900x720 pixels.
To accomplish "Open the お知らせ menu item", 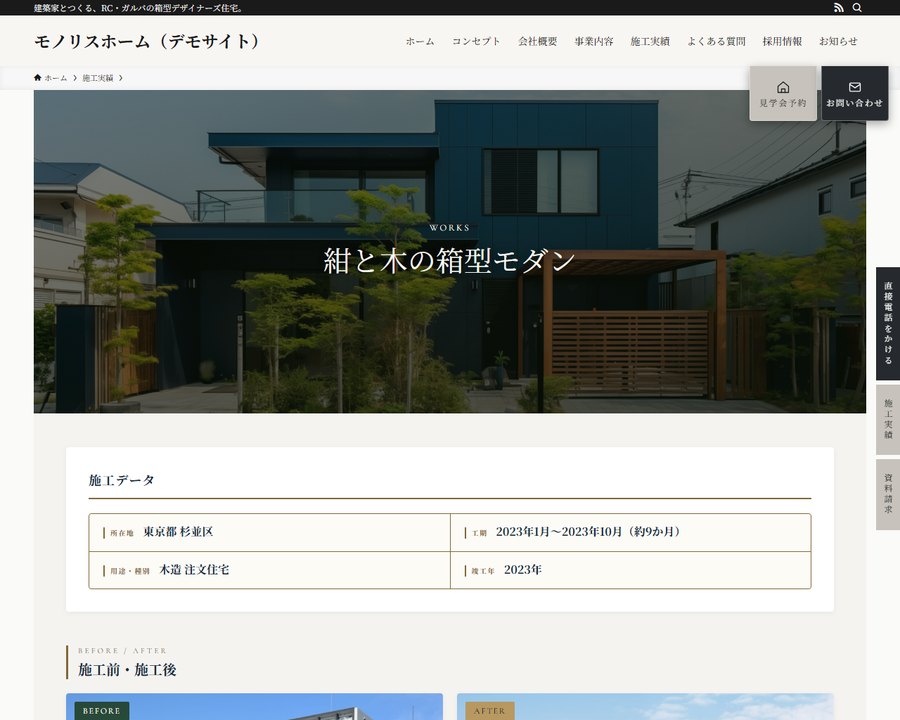I will coord(839,41).
